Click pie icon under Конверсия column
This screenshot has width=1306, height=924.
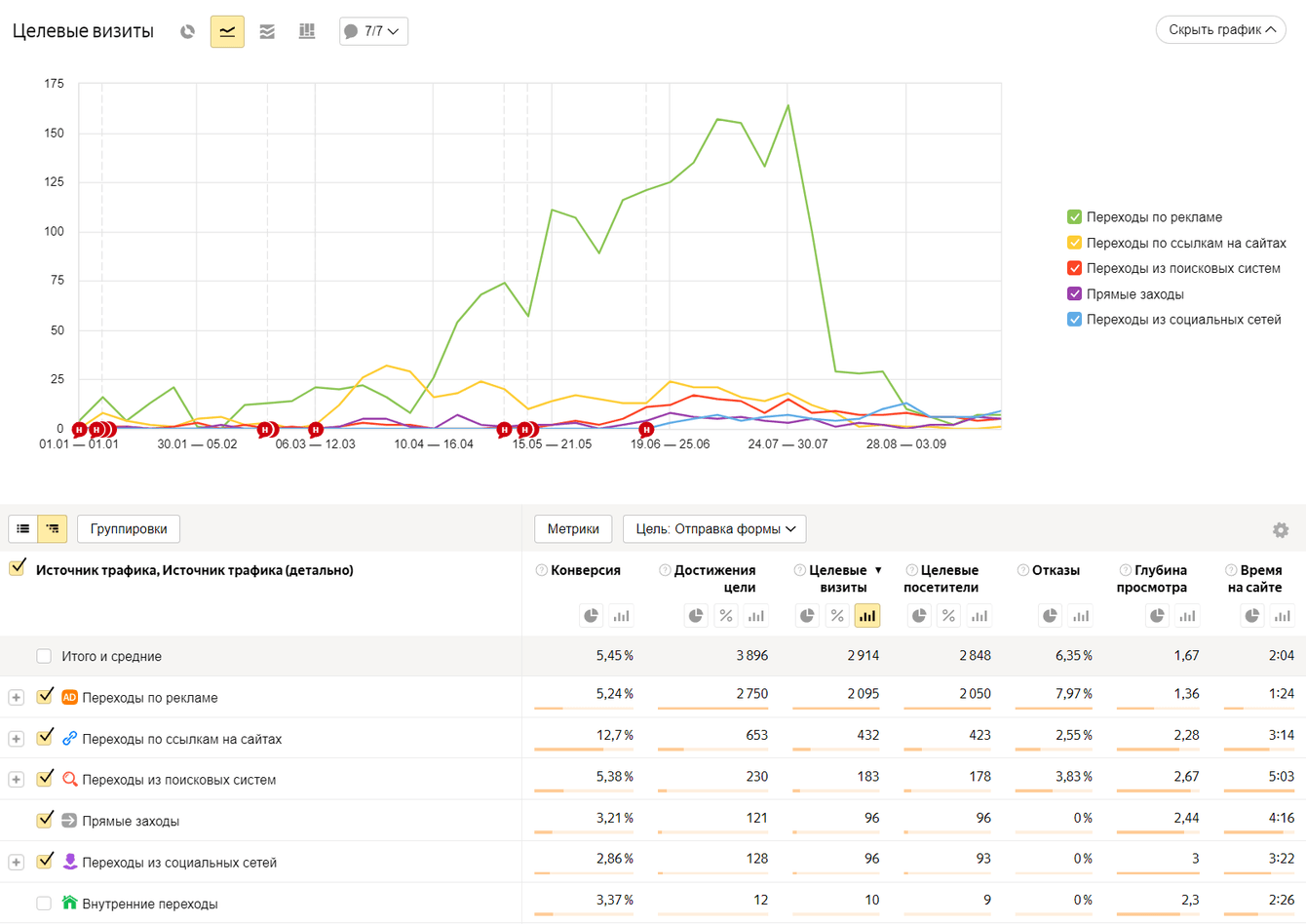(x=591, y=615)
